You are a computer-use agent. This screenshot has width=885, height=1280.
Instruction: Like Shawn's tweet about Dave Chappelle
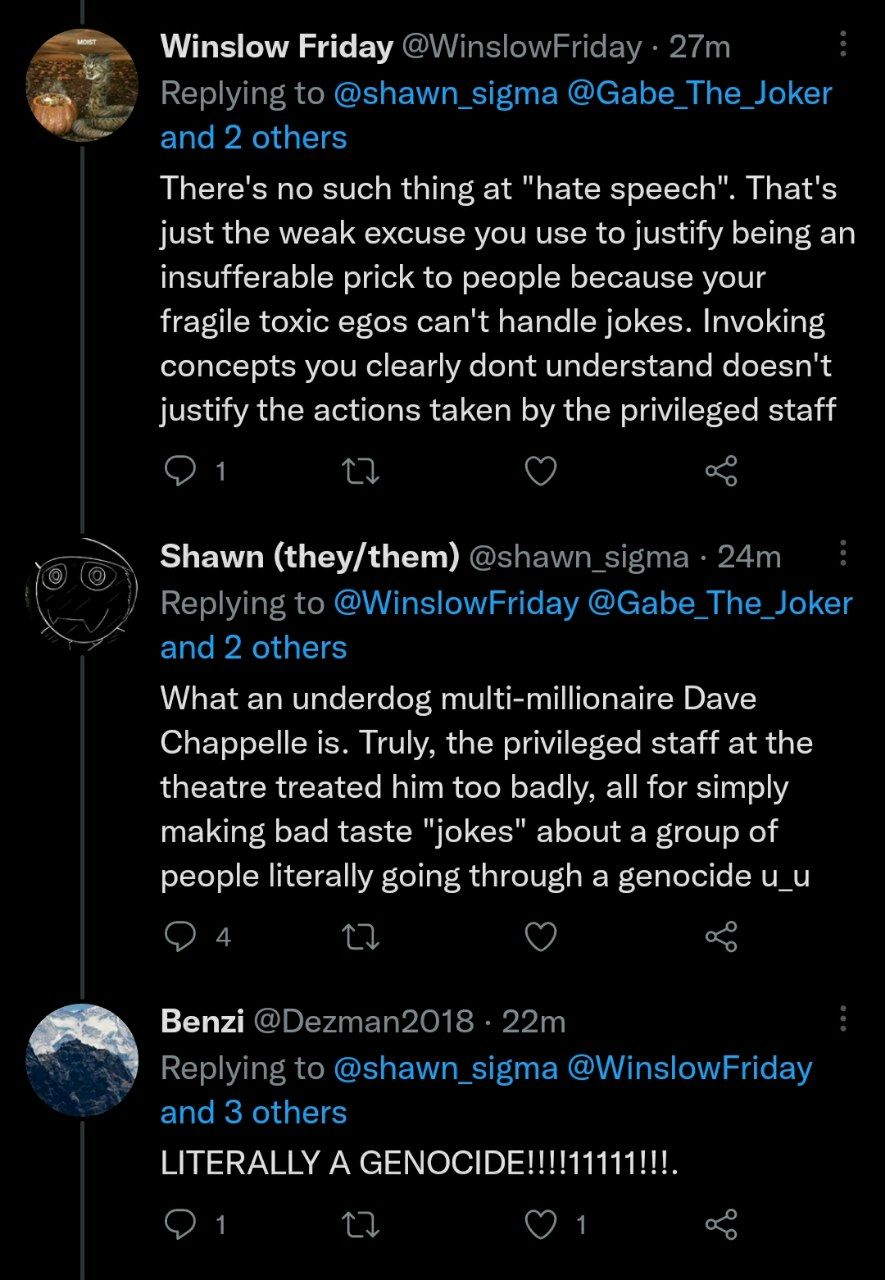coord(540,936)
